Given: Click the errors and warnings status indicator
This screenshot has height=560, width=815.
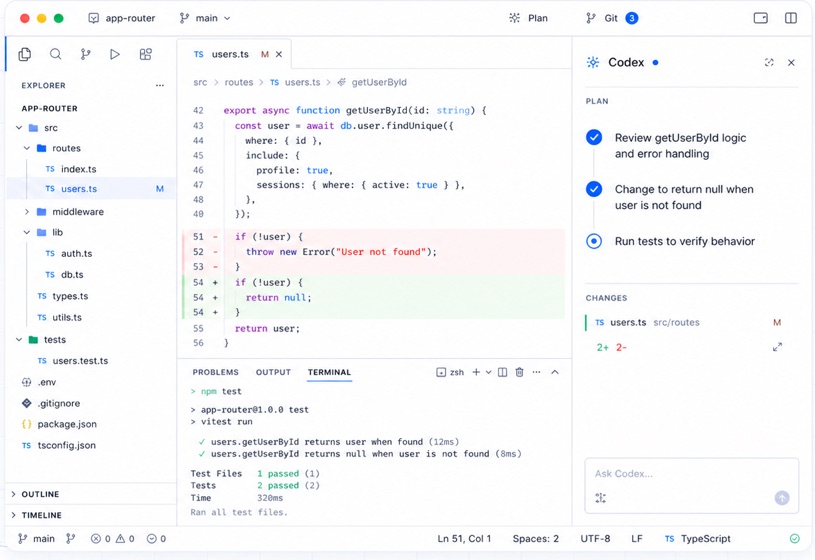Looking at the screenshot, I should pyautogui.click(x=112, y=539).
